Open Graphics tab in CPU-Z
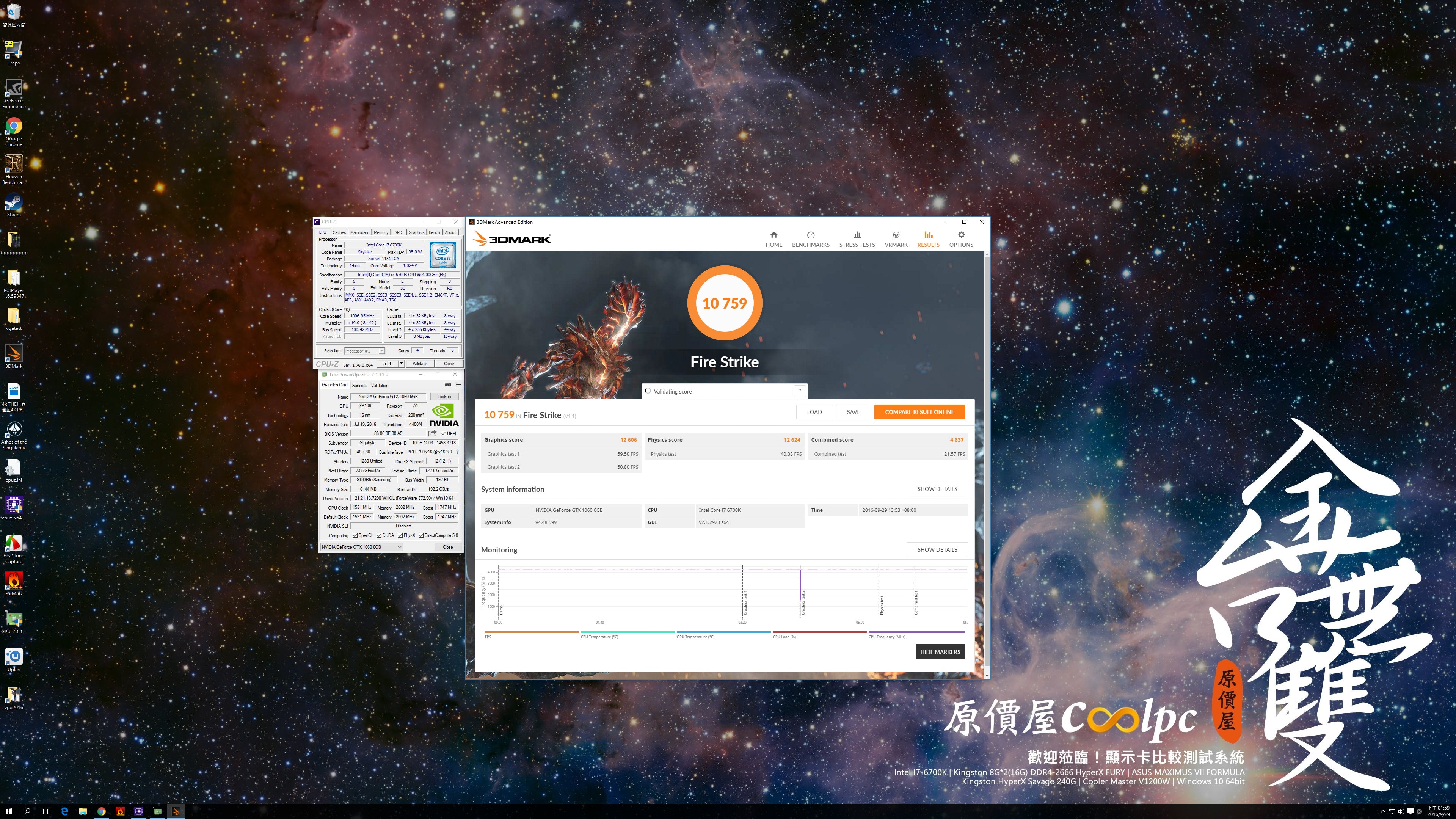Image resolution: width=1456 pixels, height=819 pixels. tap(417, 232)
